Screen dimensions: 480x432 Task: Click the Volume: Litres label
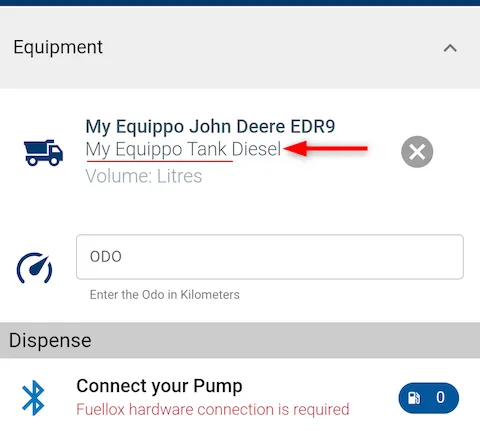(x=144, y=176)
